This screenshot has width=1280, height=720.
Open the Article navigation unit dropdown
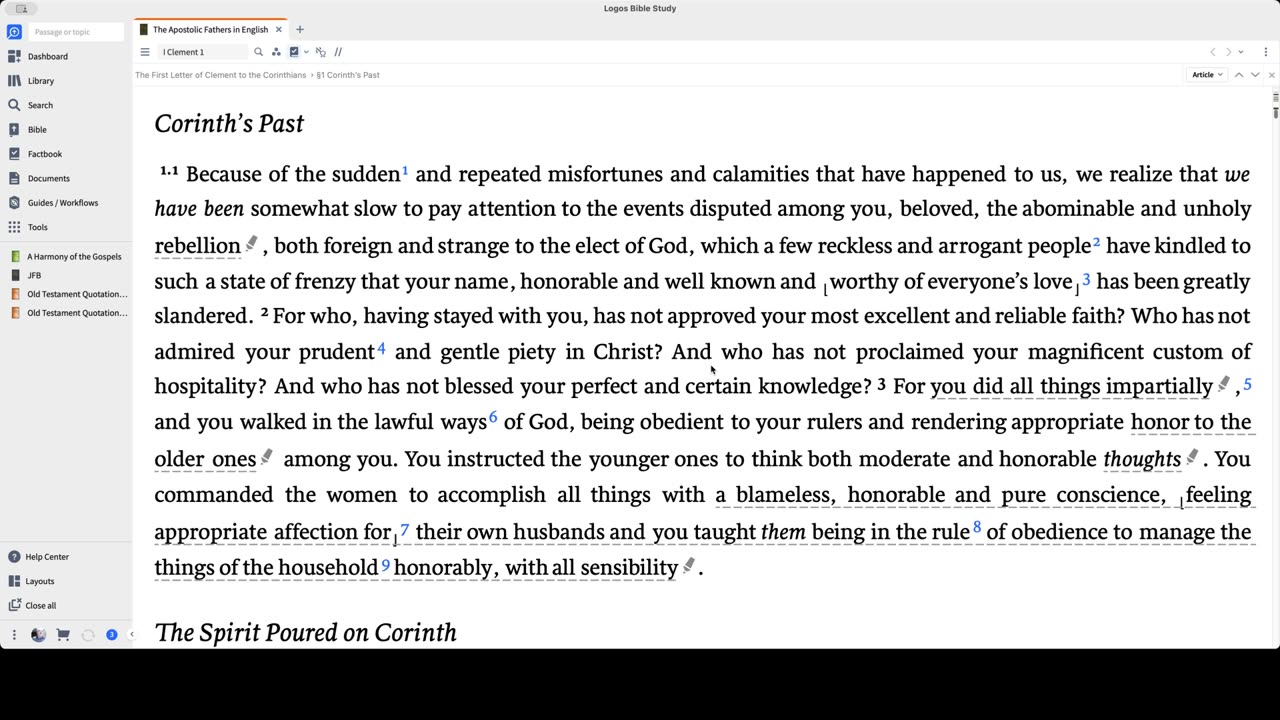pos(1207,75)
